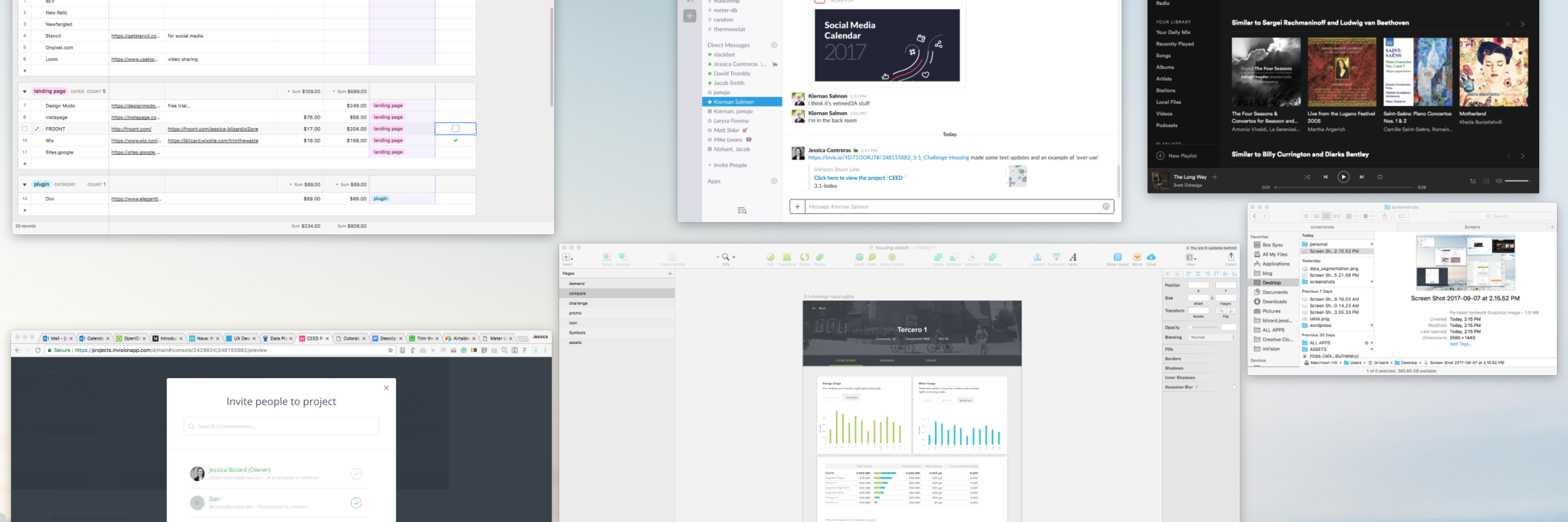Switch to the CEED tab in Chrome
The height and width of the screenshot is (522, 1568).
coord(314,338)
